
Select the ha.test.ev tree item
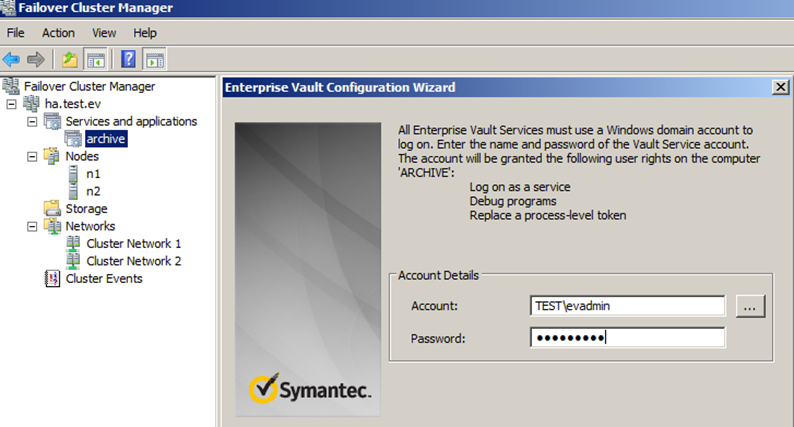(x=73, y=104)
